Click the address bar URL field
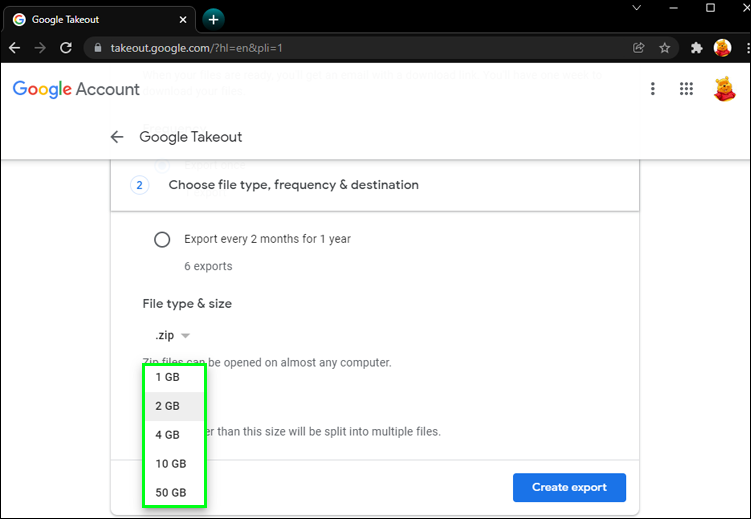751x519 pixels. (x=350, y=48)
